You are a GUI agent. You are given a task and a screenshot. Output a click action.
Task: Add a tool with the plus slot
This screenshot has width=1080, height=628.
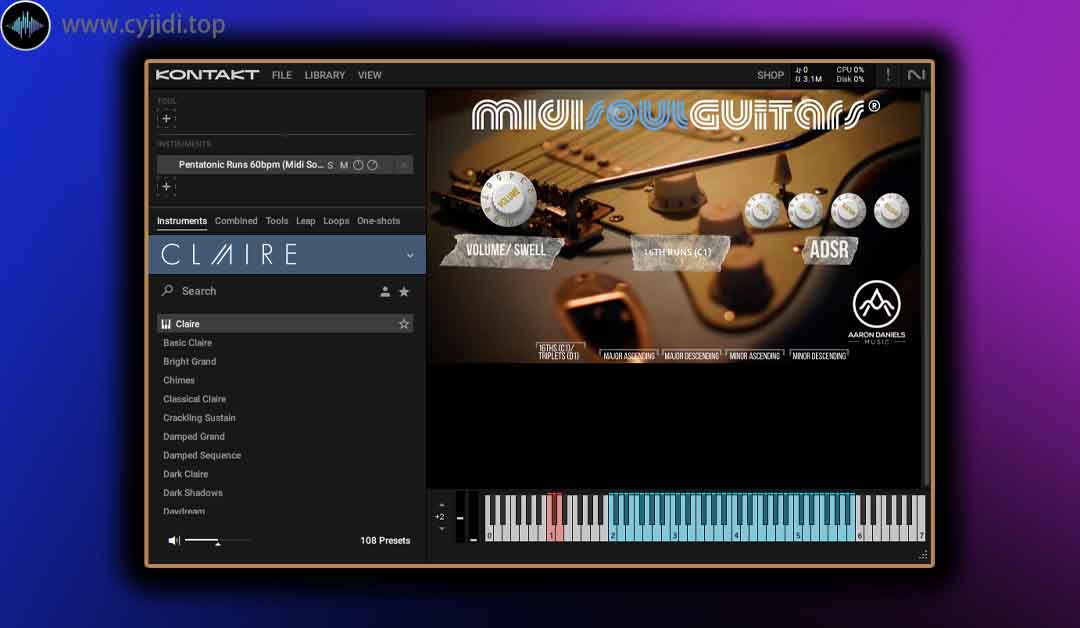(166, 118)
